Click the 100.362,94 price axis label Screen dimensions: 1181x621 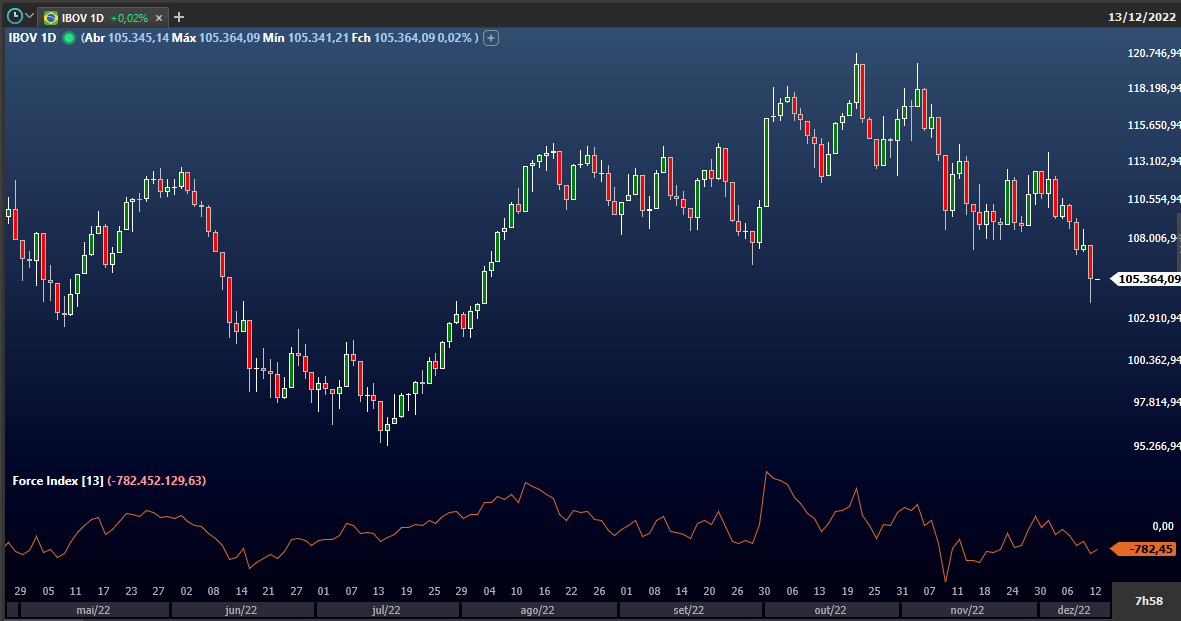tap(1153, 360)
